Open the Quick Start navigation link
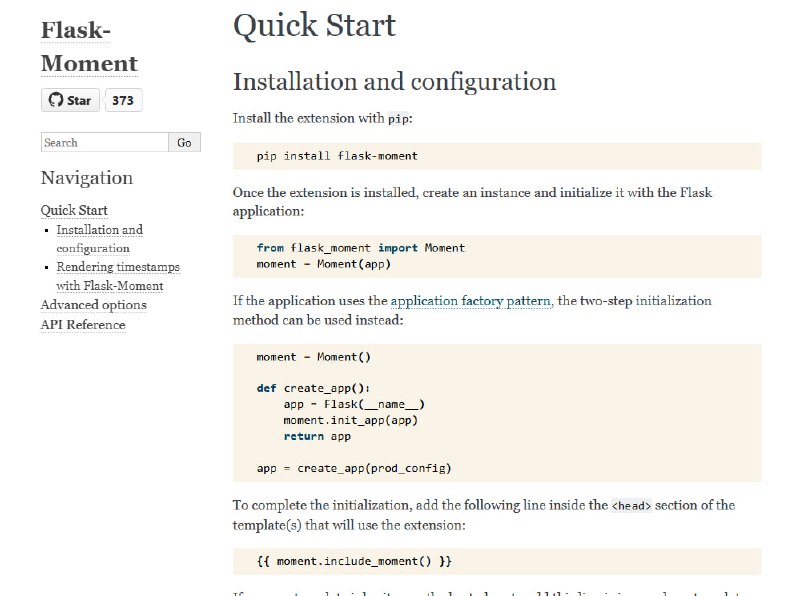 point(74,210)
